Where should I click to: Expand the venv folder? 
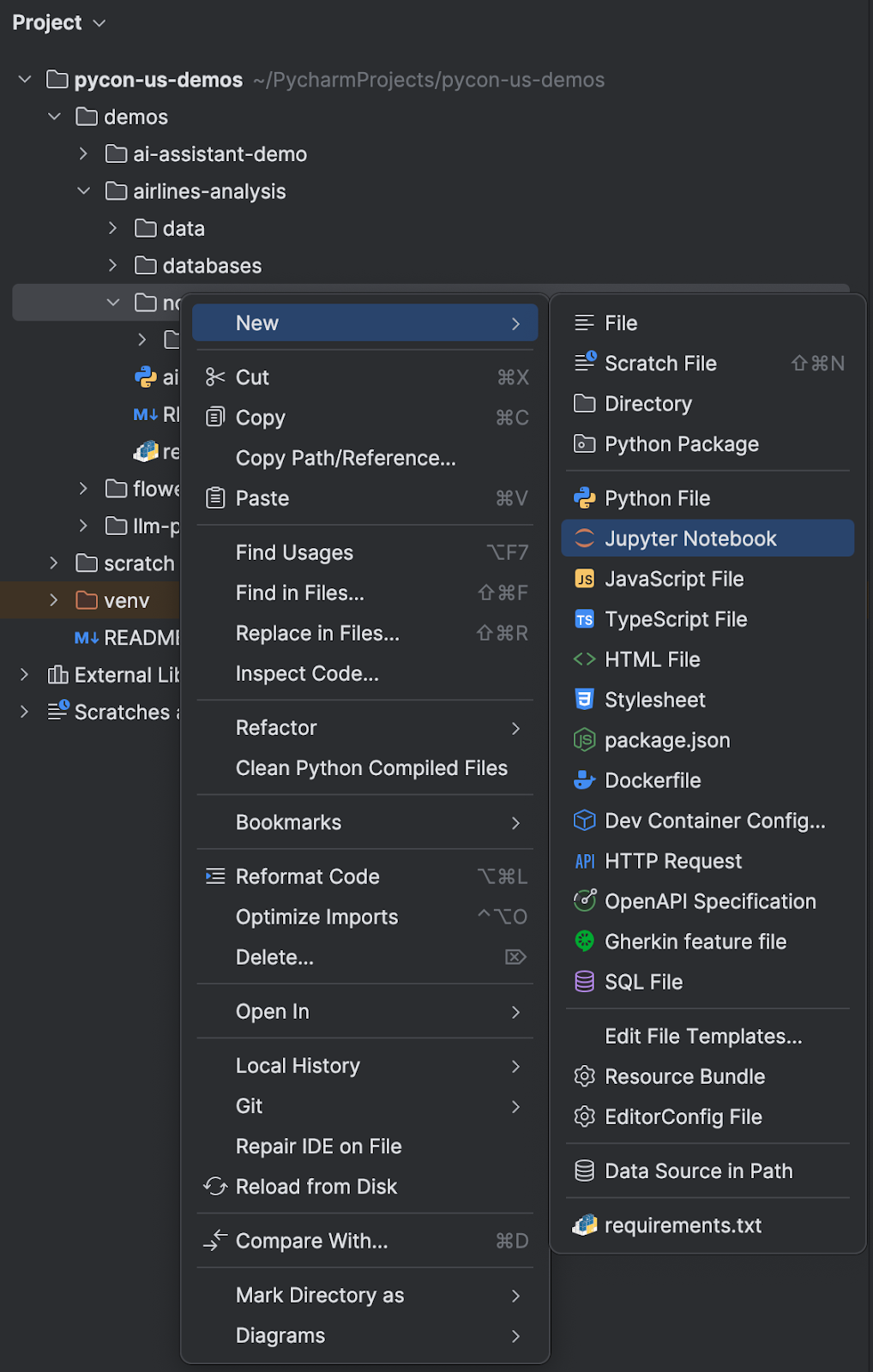(x=54, y=600)
